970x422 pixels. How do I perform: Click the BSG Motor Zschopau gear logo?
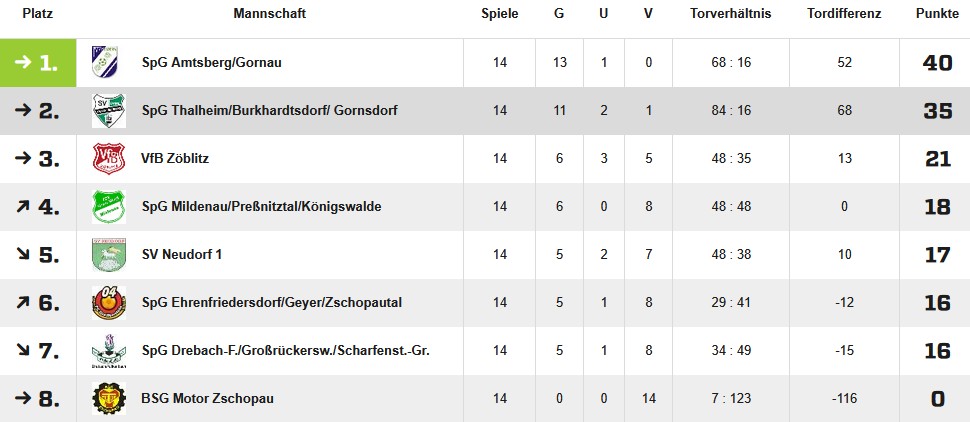point(109,398)
